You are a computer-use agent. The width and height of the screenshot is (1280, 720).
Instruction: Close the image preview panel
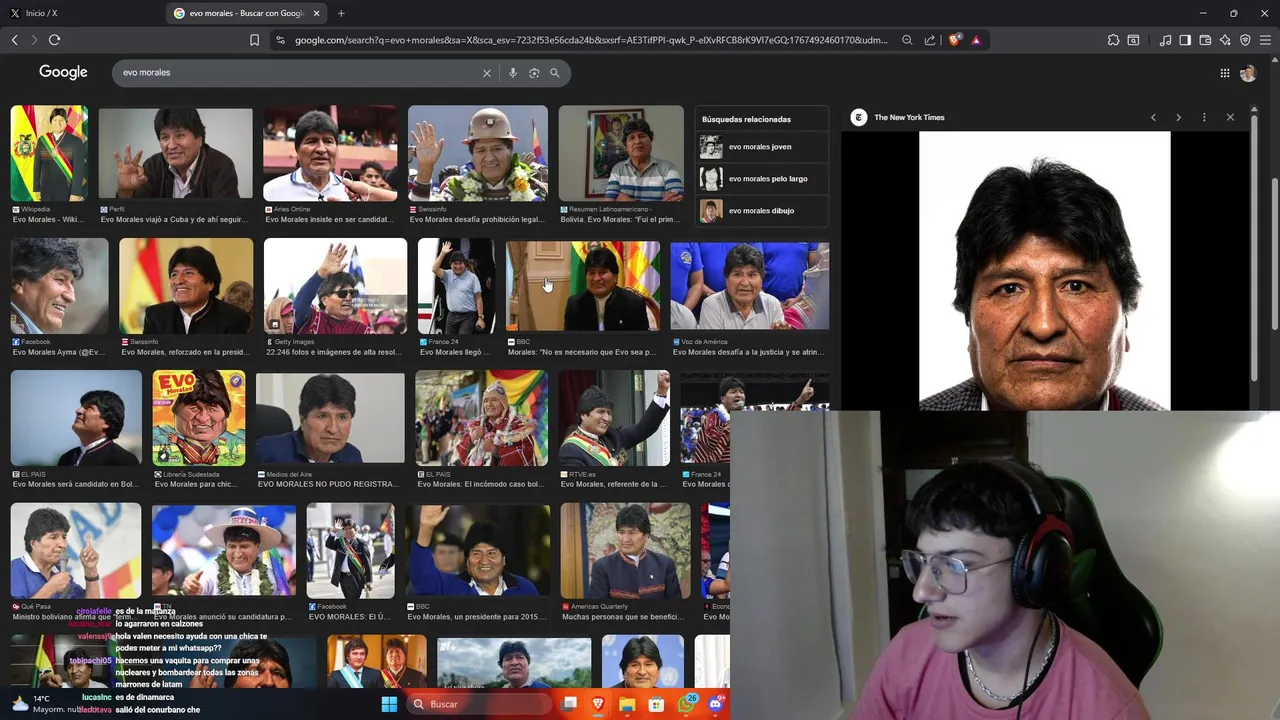tap(1230, 117)
